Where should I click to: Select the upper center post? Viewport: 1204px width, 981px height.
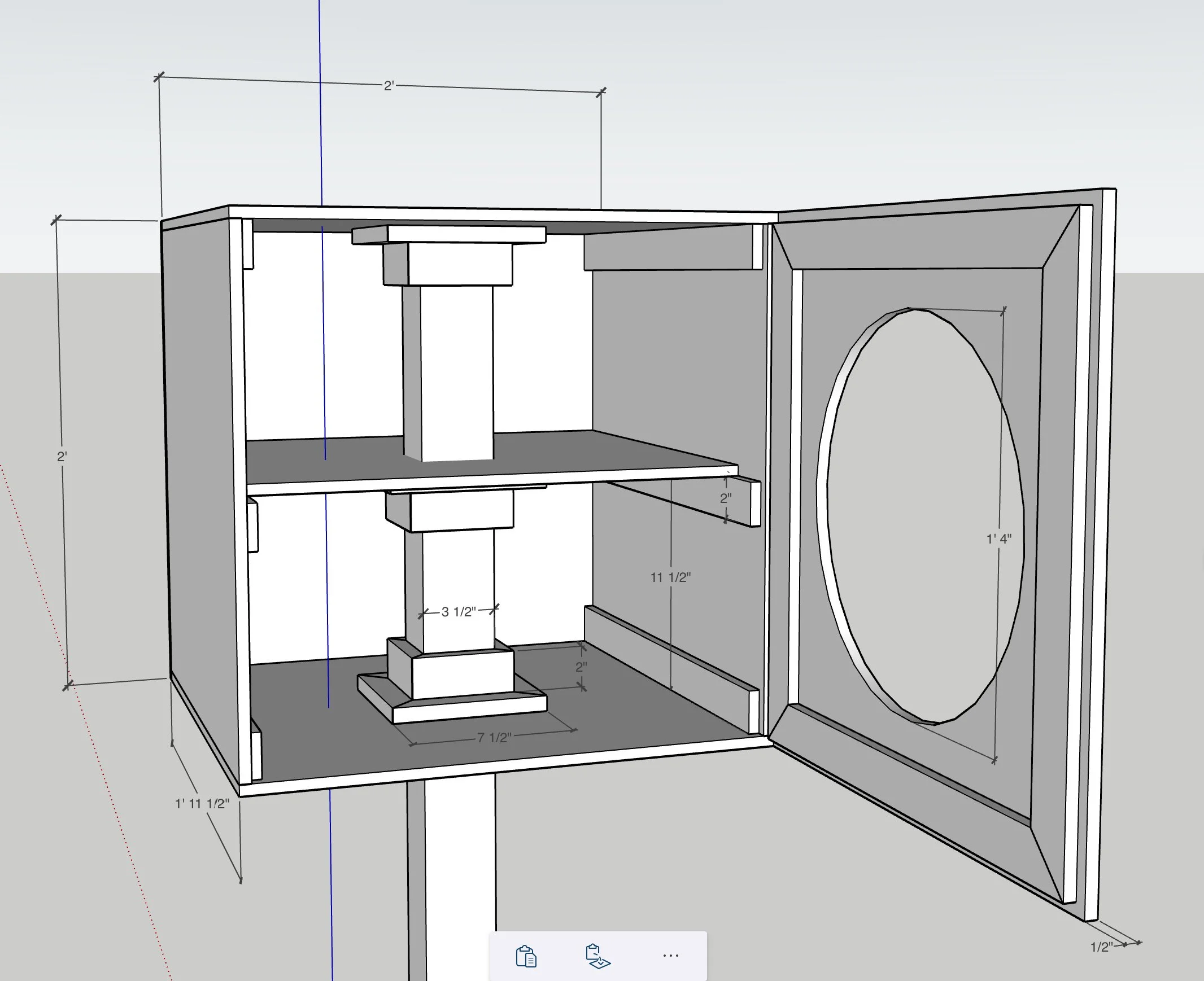[455, 367]
